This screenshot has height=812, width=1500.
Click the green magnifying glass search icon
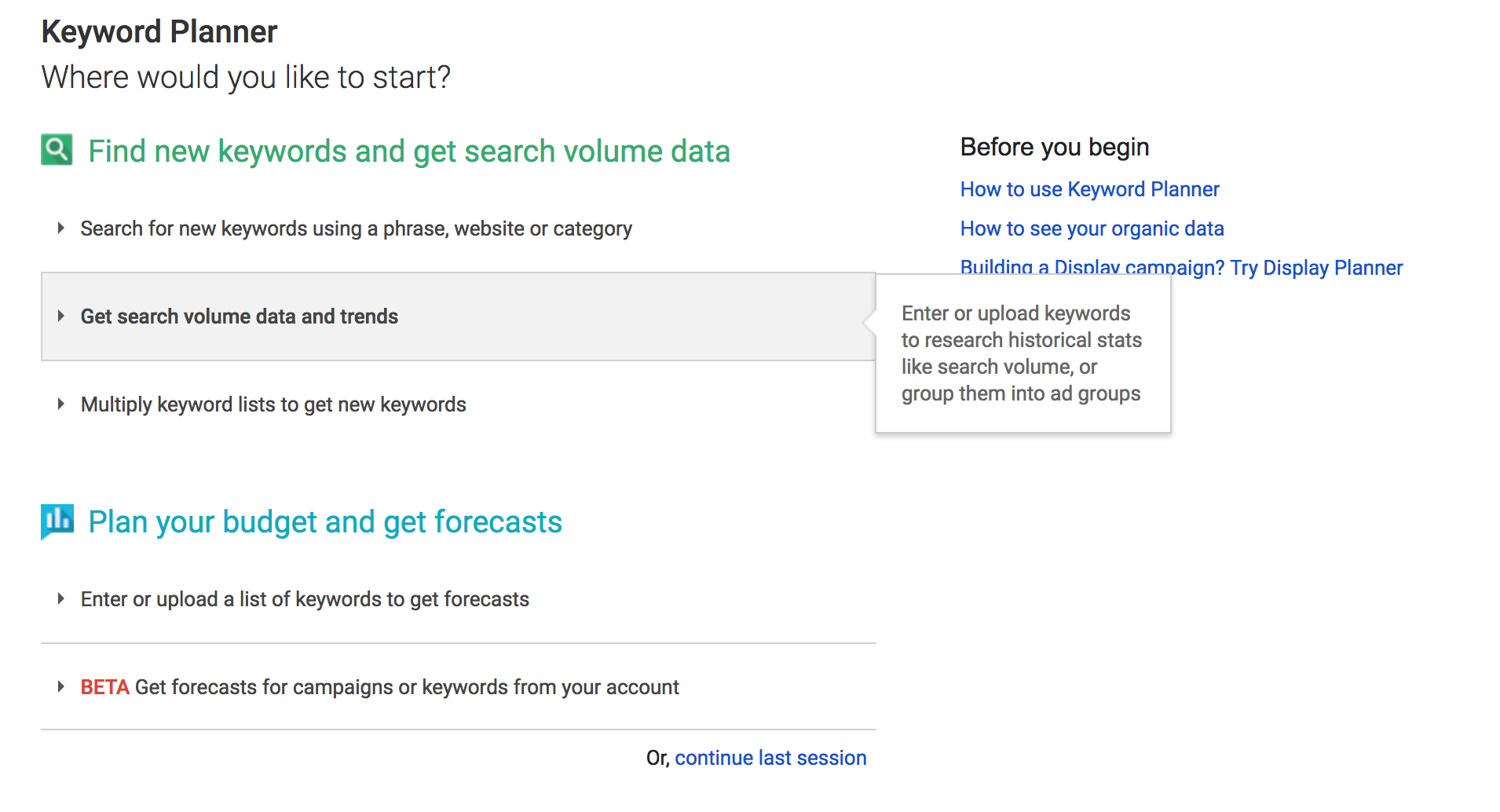coord(57,149)
